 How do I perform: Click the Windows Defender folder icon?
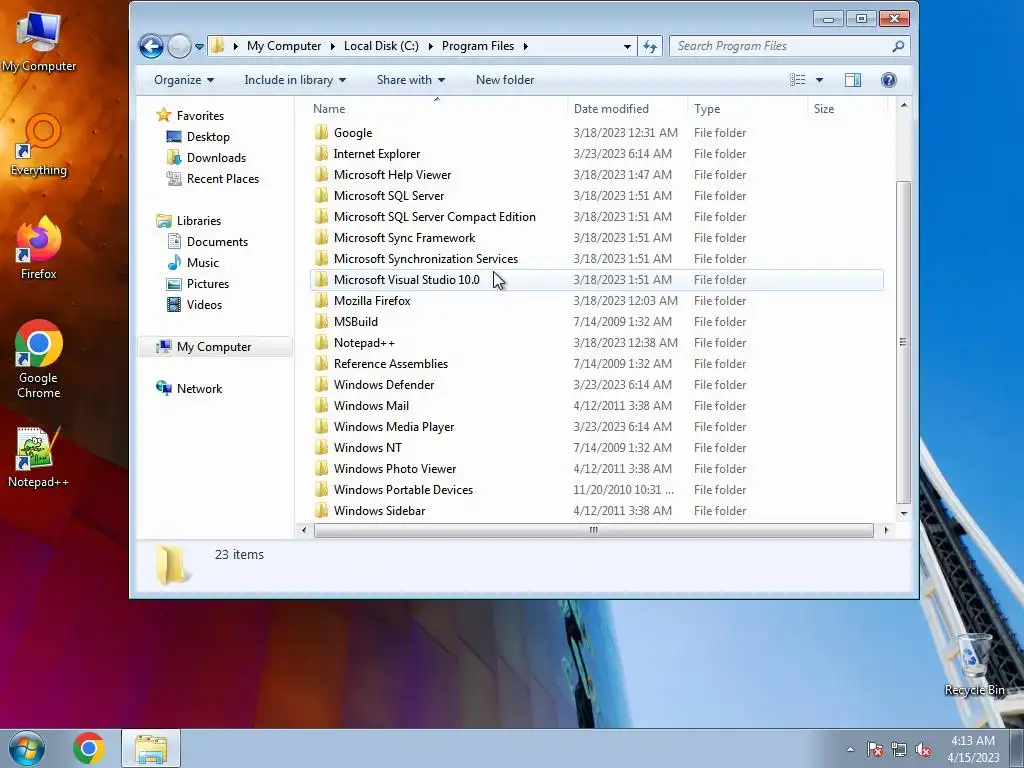(x=321, y=385)
